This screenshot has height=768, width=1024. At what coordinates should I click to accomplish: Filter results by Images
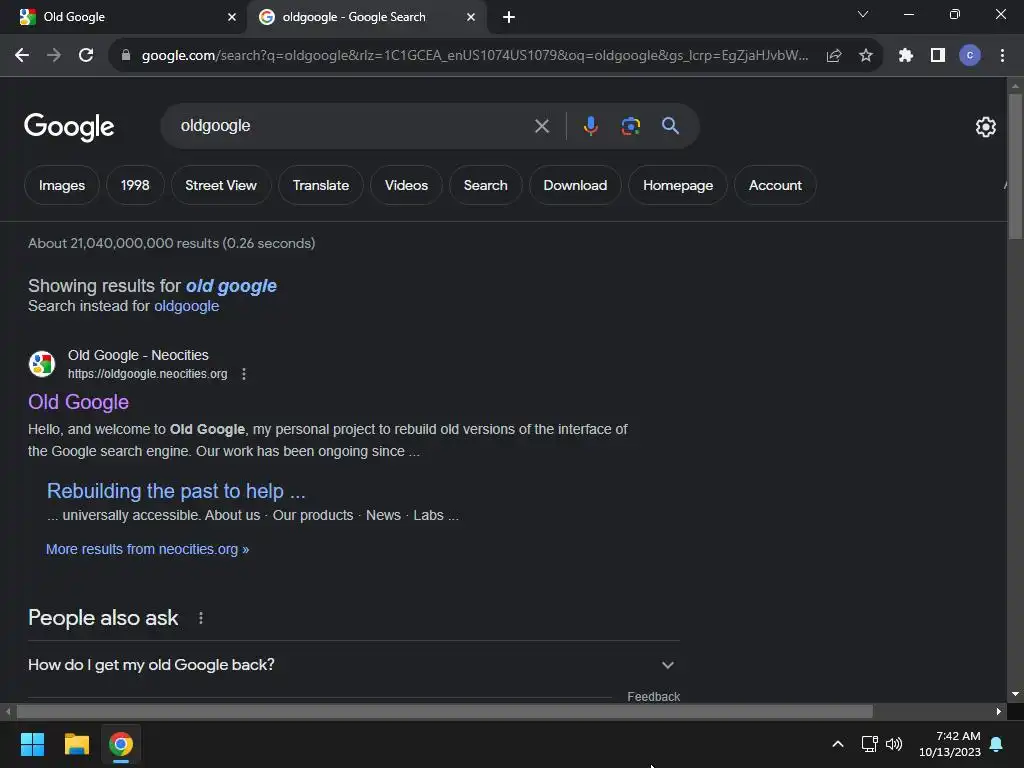(x=62, y=185)
